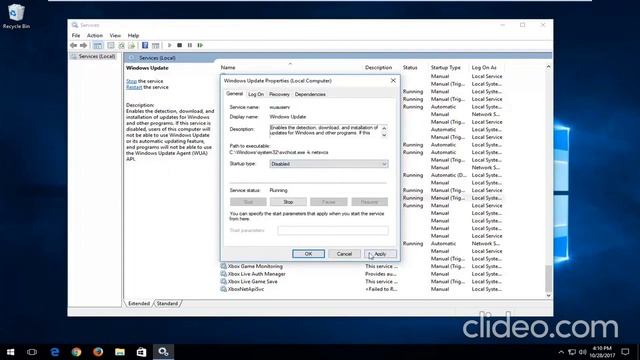Click the Start Service play icon
Screen dimensions: 640x360
[x=169, y=45]
